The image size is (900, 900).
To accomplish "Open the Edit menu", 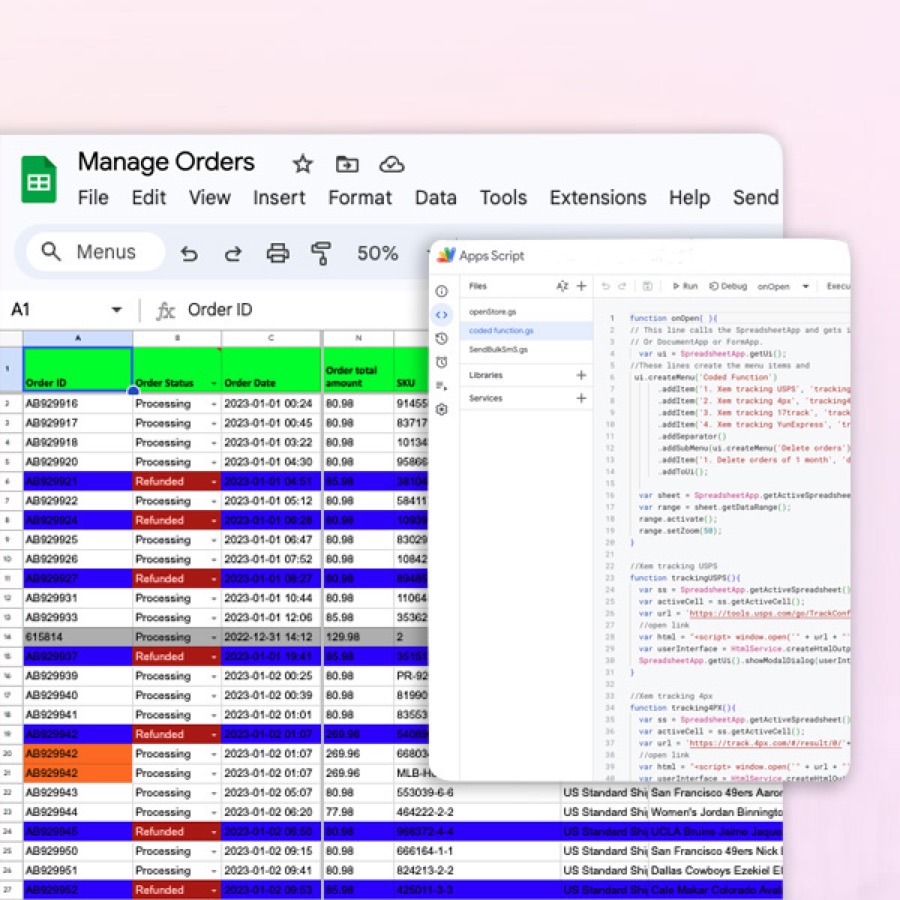I will pos(149,197).
